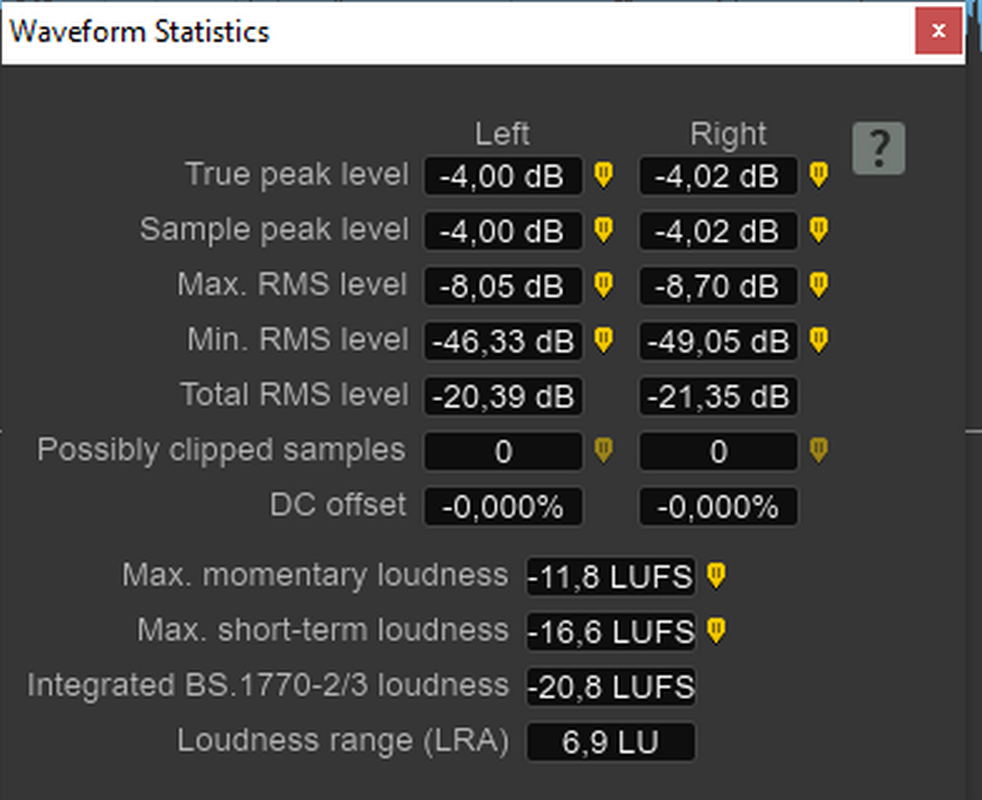Click the Waveform Statistics title text
This screenshot has width=982, height=800.
pos(140,31)
